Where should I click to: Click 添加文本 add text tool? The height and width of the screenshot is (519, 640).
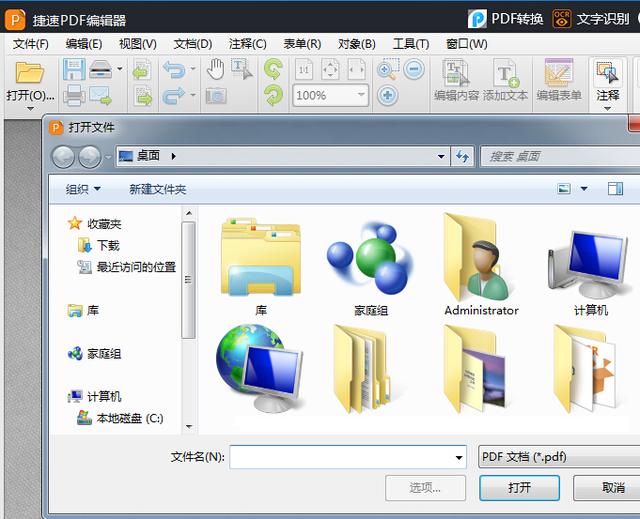pos(505,80)
